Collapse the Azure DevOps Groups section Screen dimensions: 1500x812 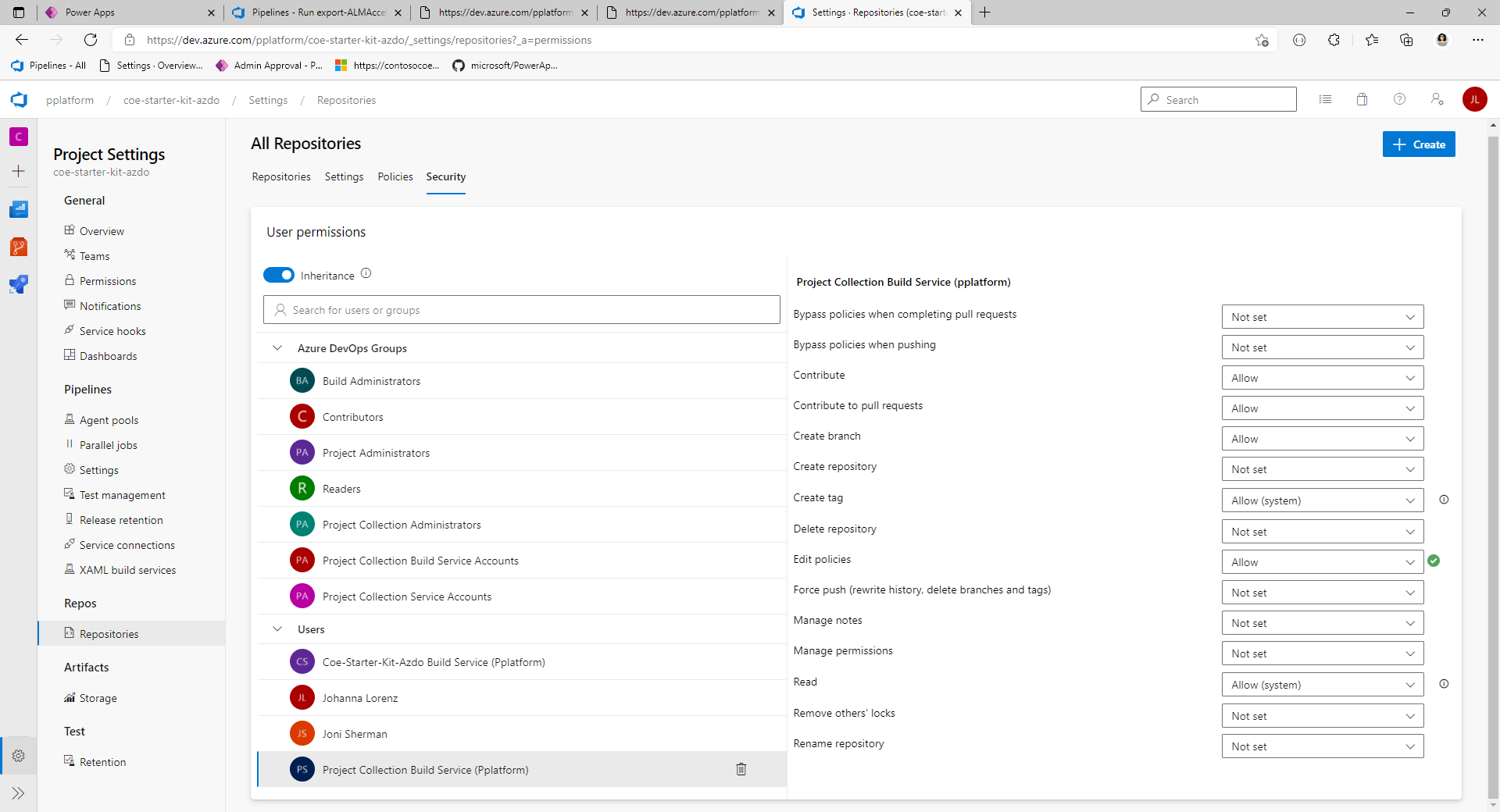click(x=277, y=348)
